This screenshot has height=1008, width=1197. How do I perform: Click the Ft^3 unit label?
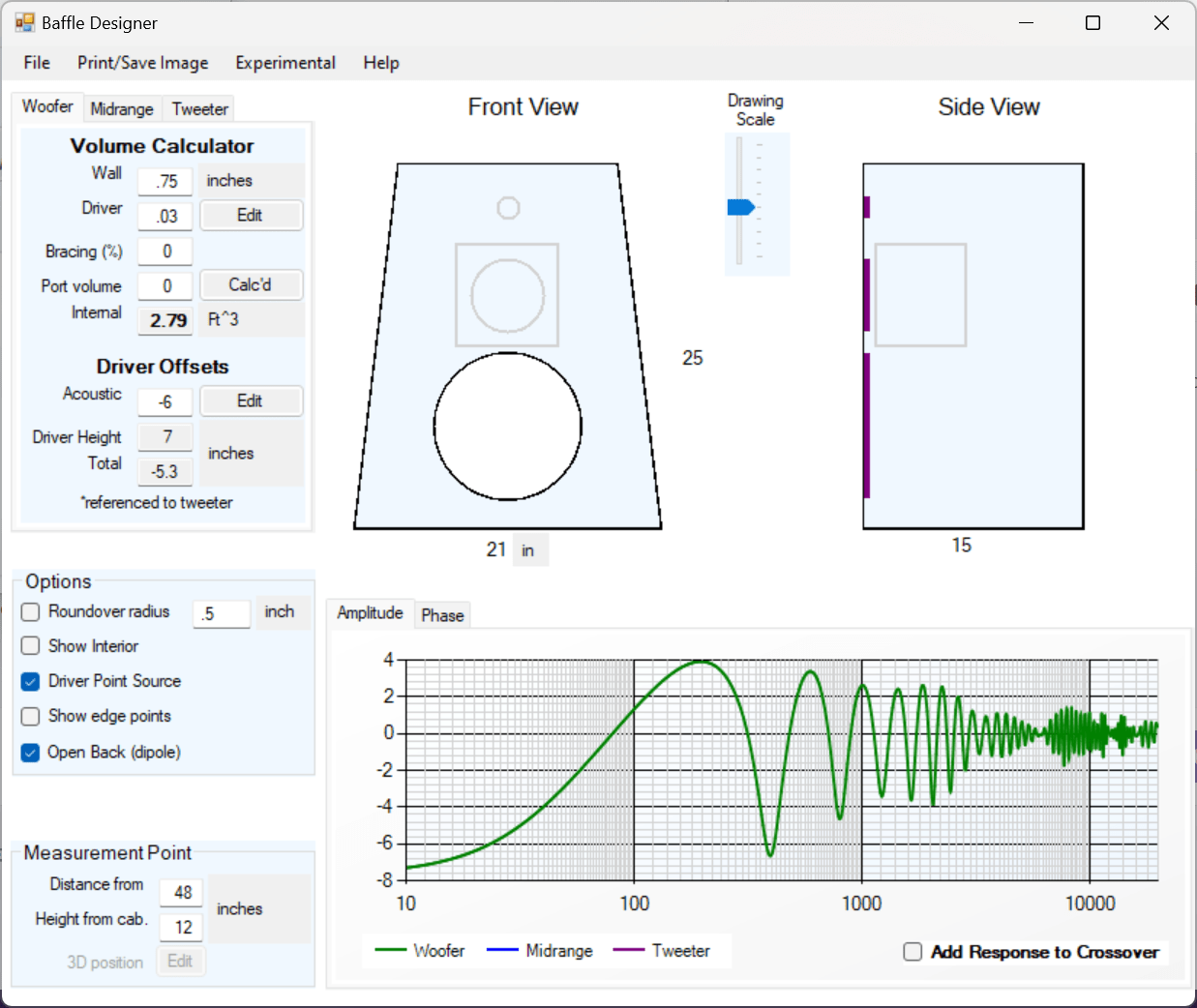click(x=224, y=319)
